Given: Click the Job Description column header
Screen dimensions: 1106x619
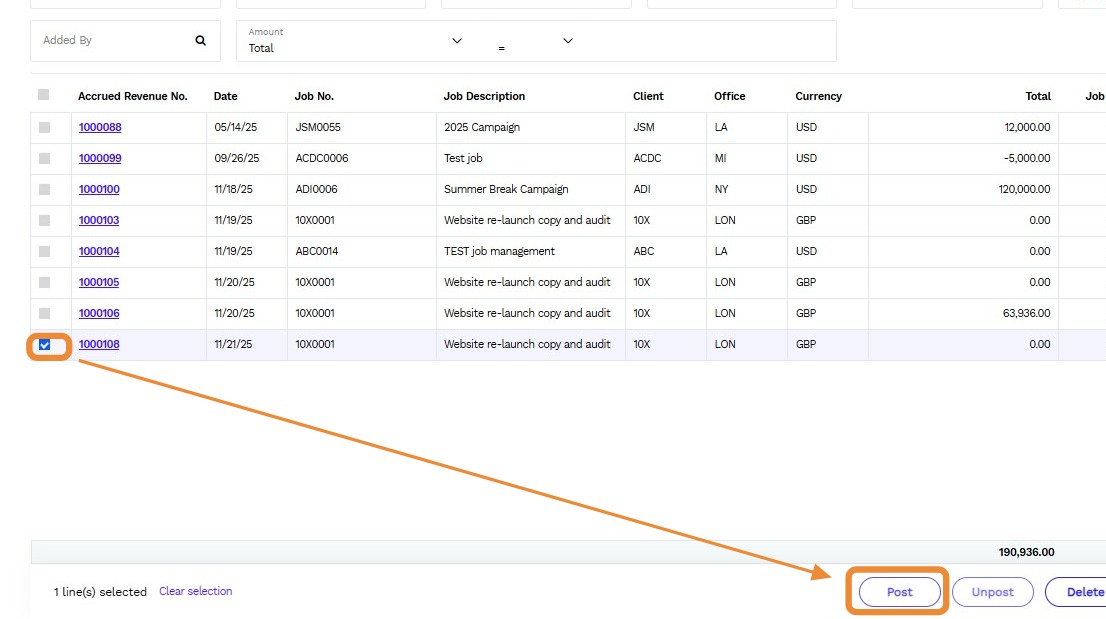Looking at the screenshot, I should [484, 97].
